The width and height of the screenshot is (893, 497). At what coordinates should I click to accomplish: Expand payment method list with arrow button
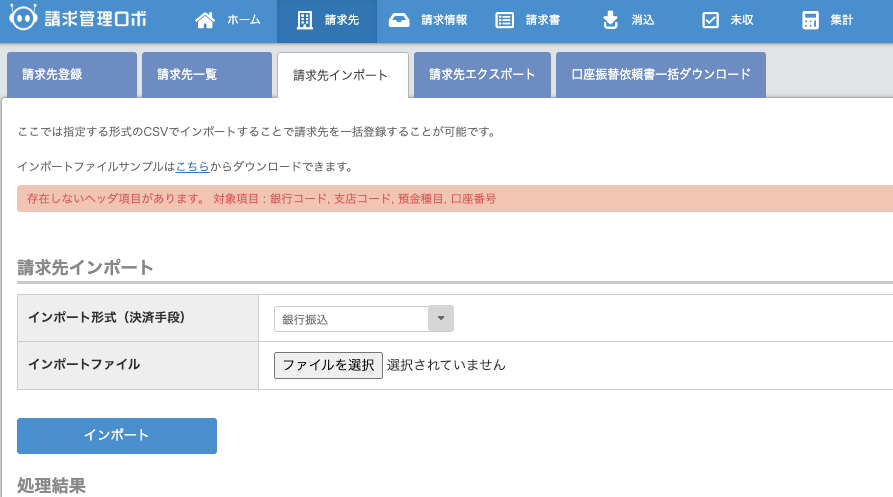[x=441, y=319]
